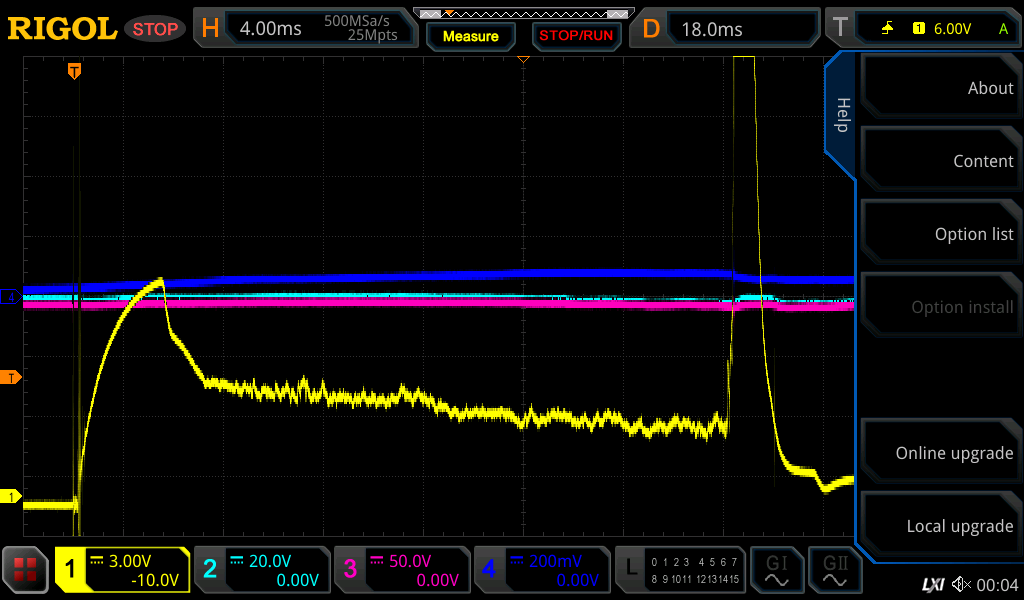The image size is (1024, 600).
Task: Click the RIGOL logo
Action: point(62,29)
